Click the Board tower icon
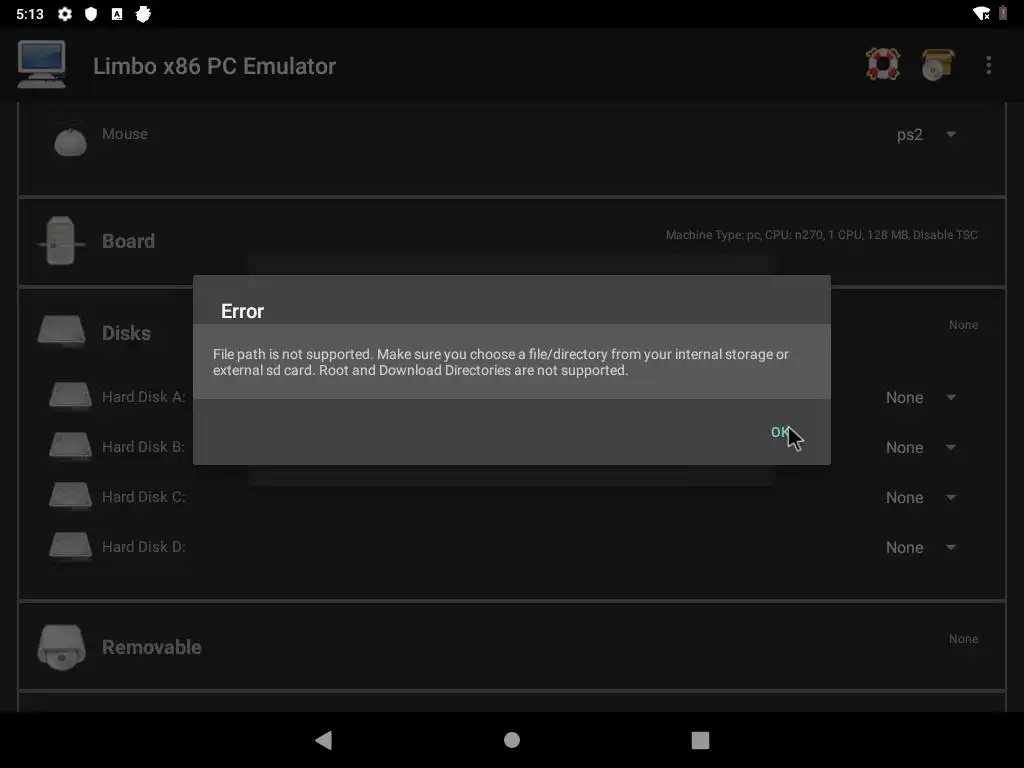 [60, 240]
